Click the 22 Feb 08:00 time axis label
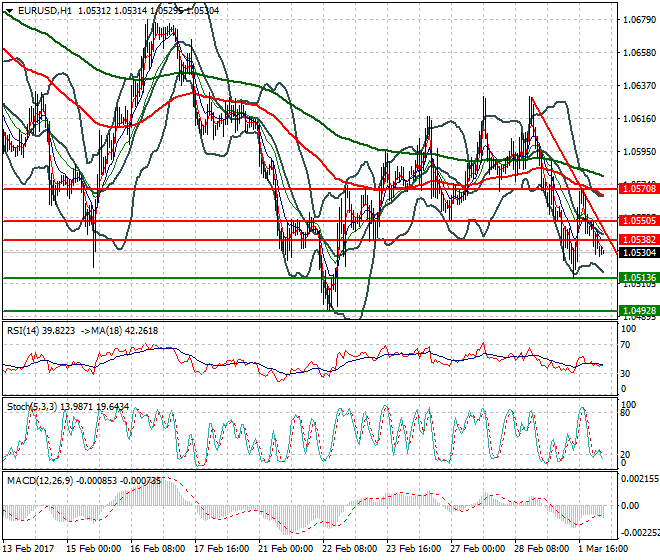Image resolution: width=660 pixels, height=560 pixels. pyautogui.click(x=351, y=549)
